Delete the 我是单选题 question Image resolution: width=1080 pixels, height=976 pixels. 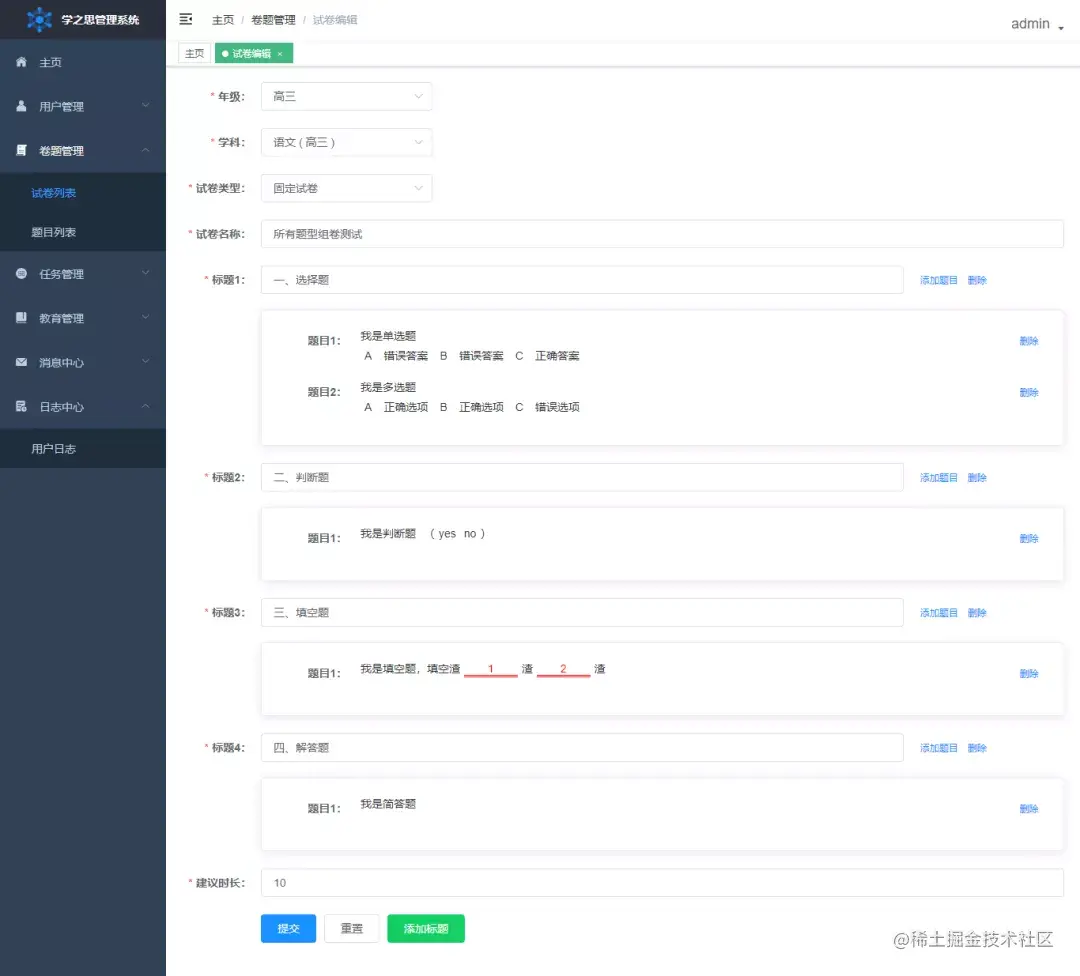[1028, 341]
